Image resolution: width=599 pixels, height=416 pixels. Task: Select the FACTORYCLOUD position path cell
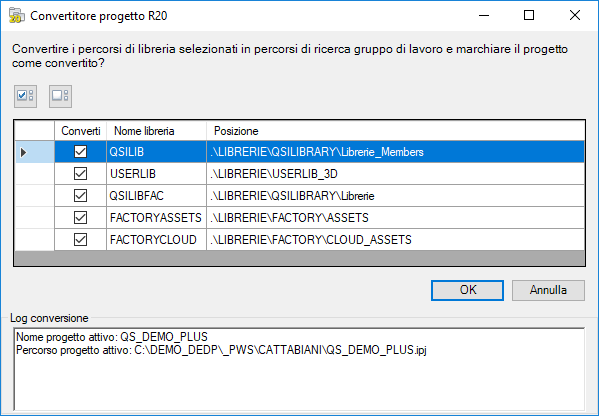click(x=396, y=240)
